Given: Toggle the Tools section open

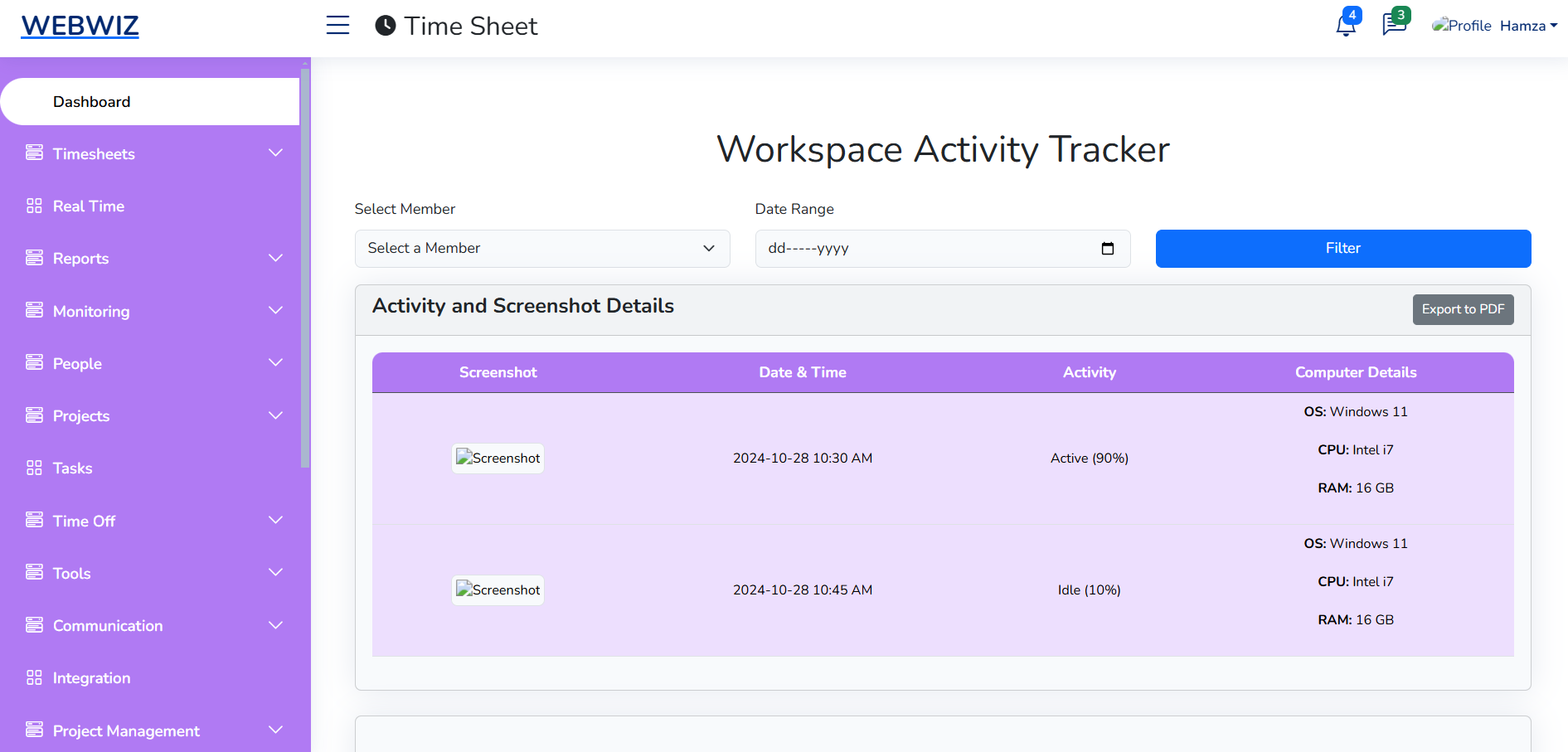Looking at the screenshot, I should [x=275, y=572].
